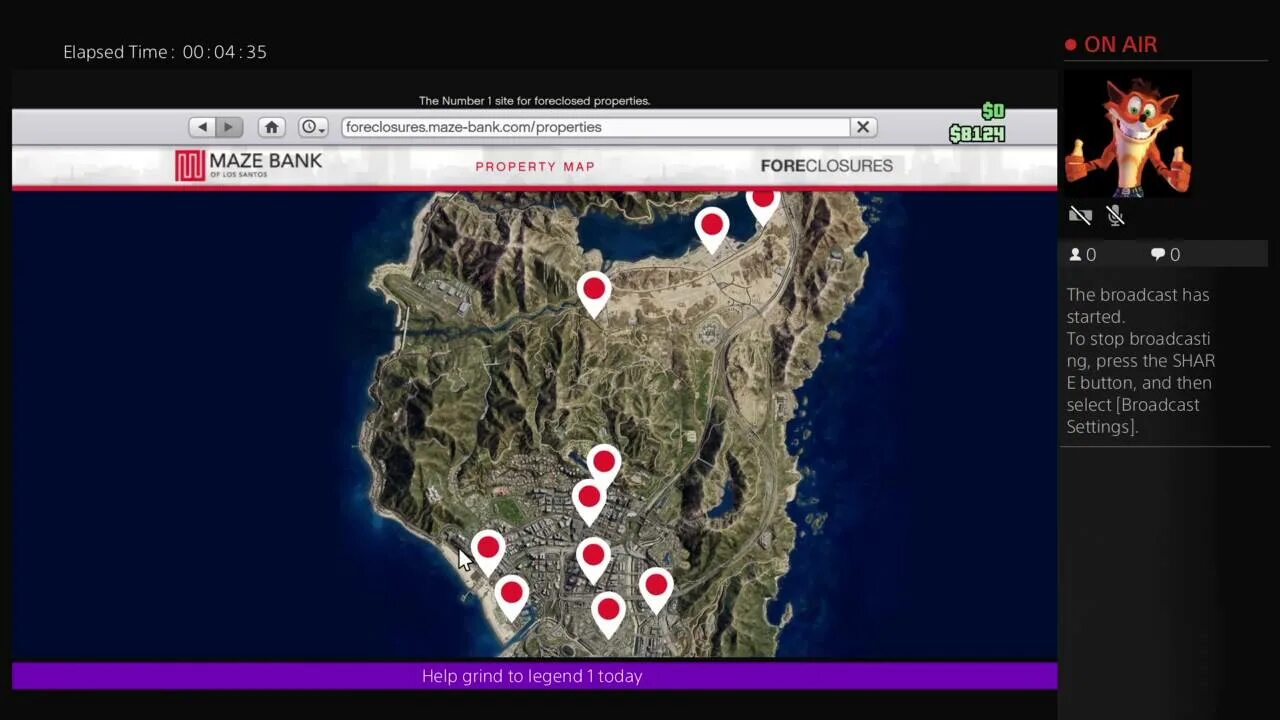Click the green $0 cash display
This screenshot has height=720, width=1280.
tap(993, 111)
